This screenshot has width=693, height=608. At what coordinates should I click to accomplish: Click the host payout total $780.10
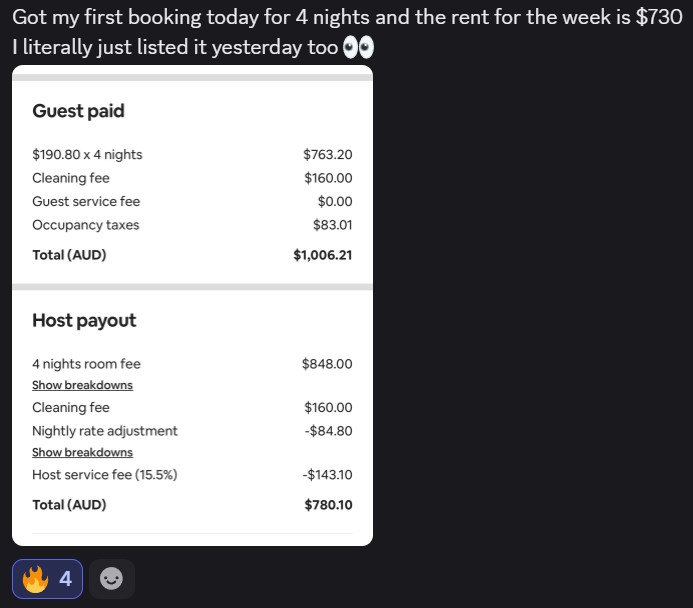[x=328, y=505]
